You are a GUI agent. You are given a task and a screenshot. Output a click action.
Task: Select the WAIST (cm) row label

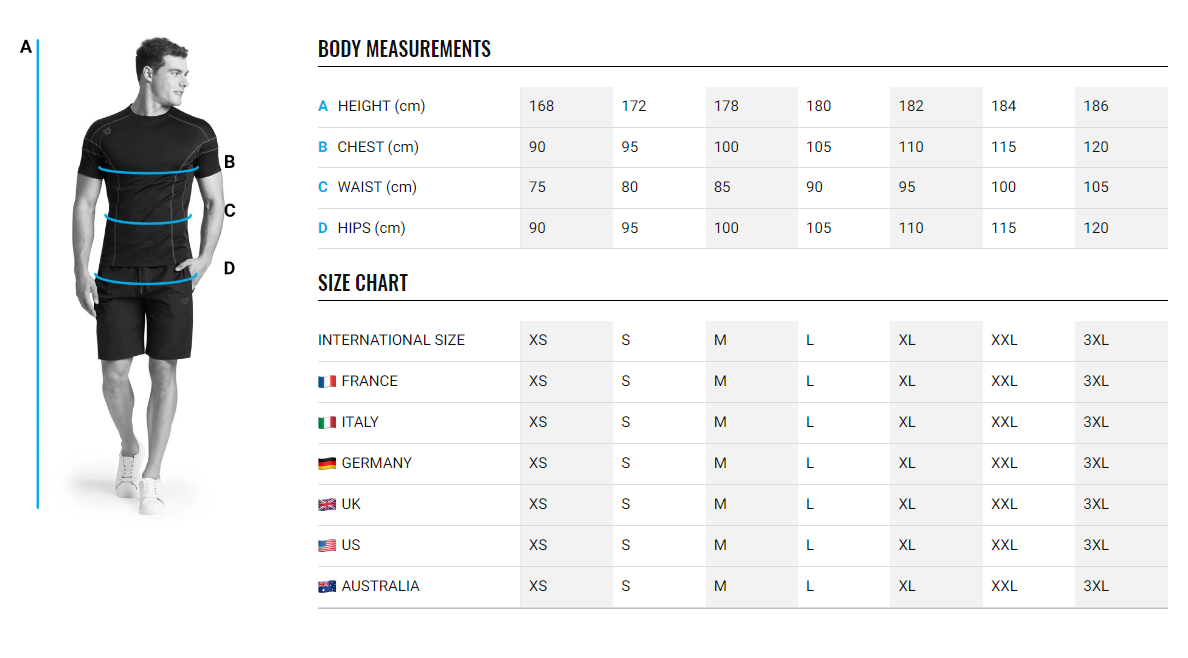377,187
